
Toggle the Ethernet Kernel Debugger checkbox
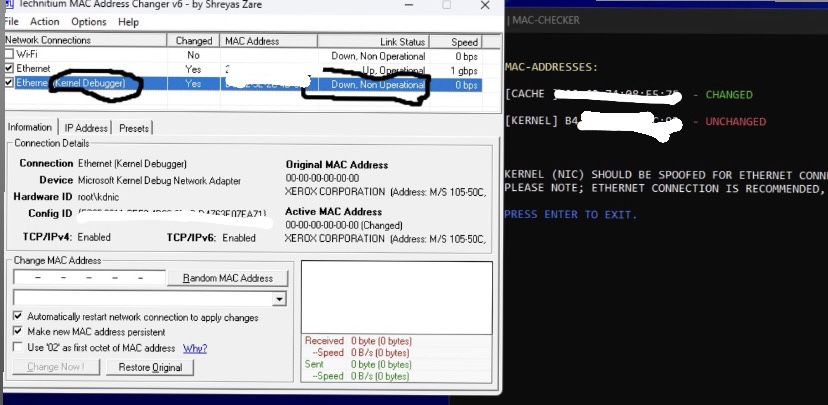[x=9, y=82]
